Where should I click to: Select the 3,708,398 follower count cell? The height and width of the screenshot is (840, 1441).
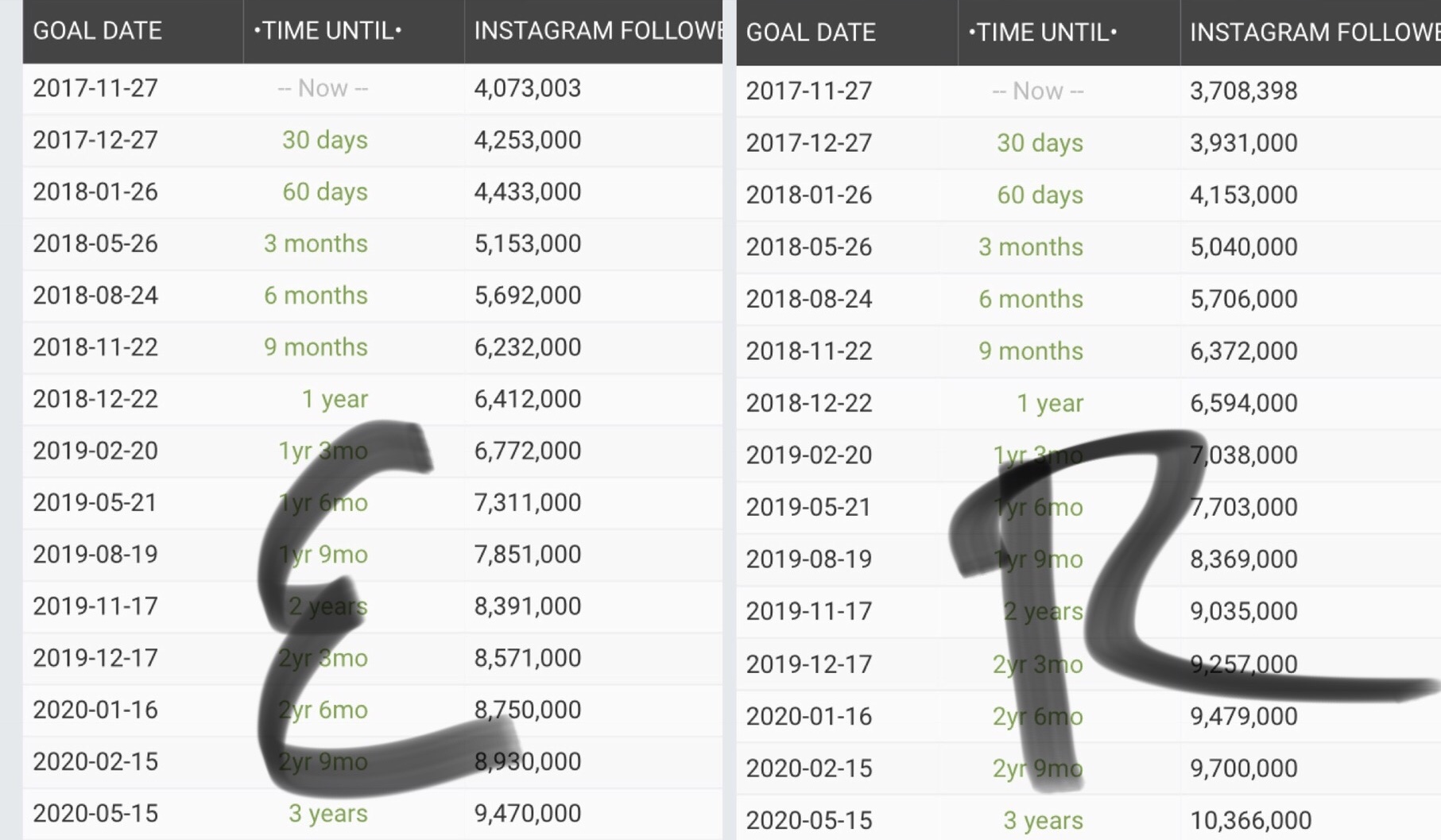(1243, 91)
